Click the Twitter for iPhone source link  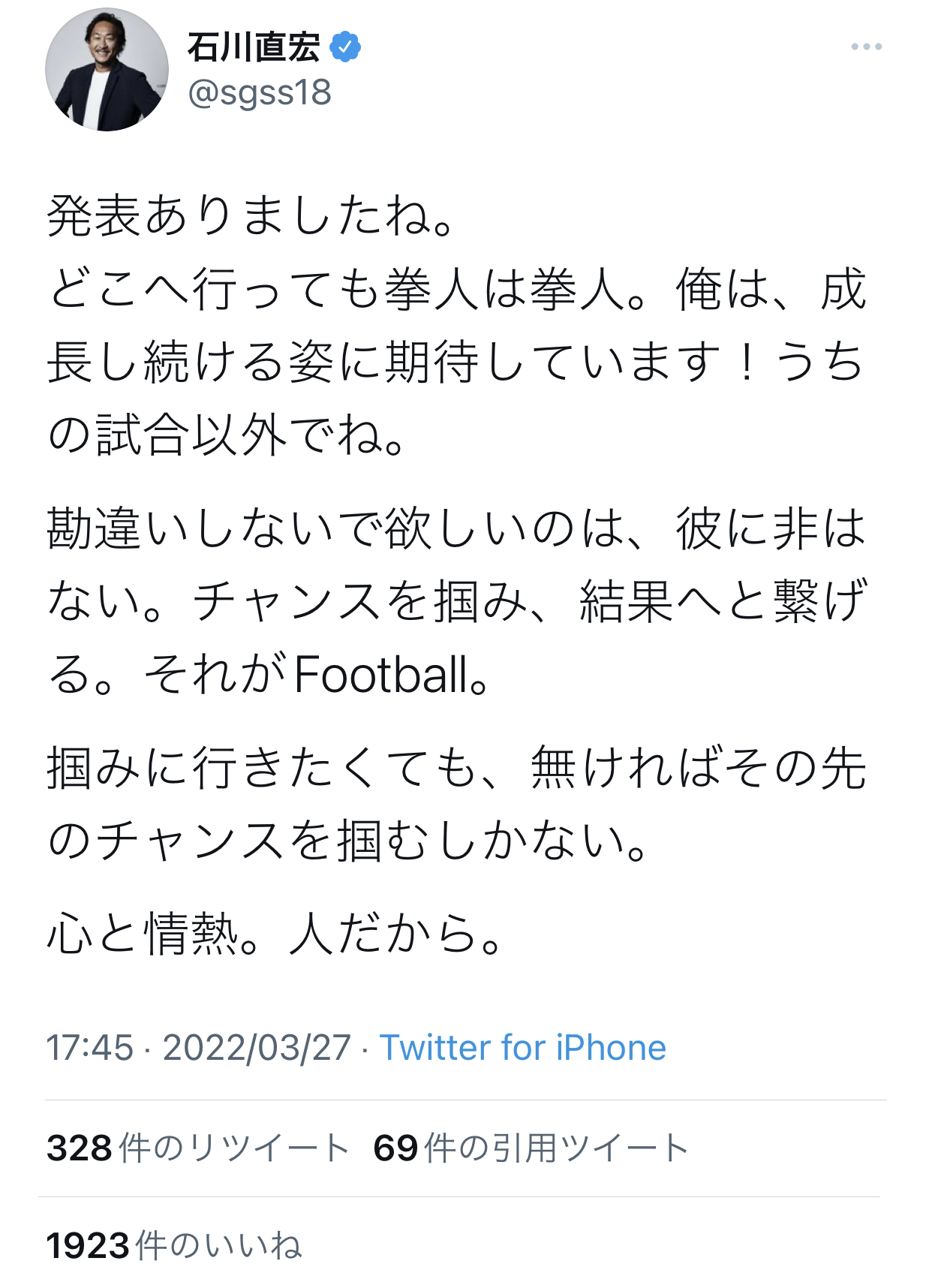[522, 1047]
